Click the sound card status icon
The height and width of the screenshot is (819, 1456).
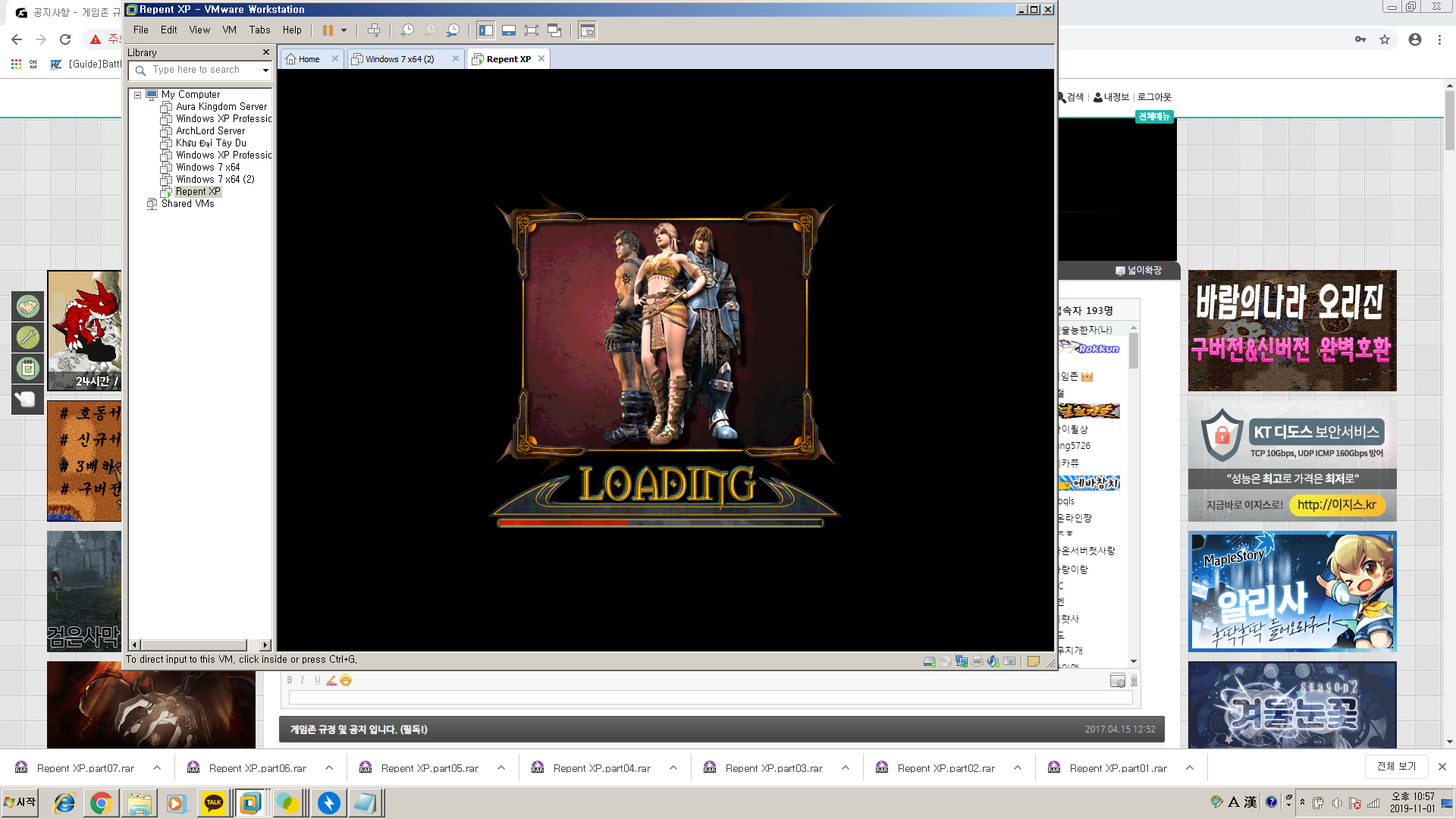click(993, 661)
